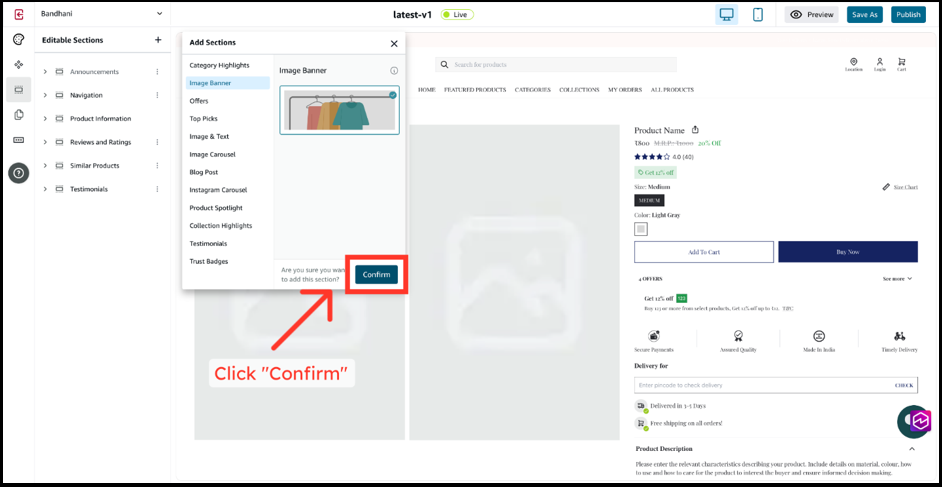
Task: Switch to mobile view icon
Action: tap(758, 15)
